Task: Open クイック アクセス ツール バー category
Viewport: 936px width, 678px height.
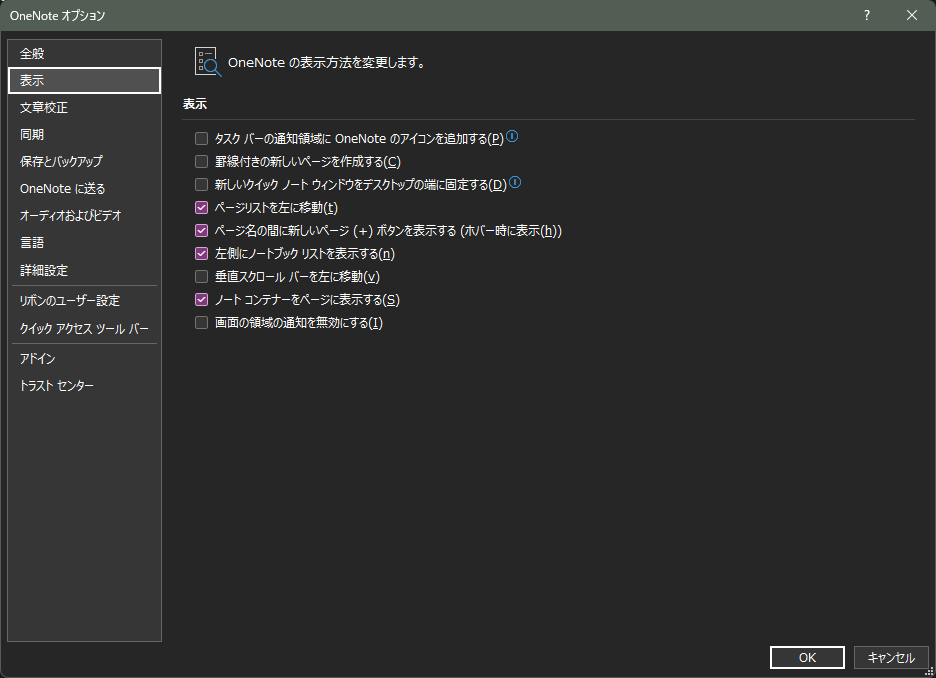Action: pyautogui.click(x=84, y=329)
